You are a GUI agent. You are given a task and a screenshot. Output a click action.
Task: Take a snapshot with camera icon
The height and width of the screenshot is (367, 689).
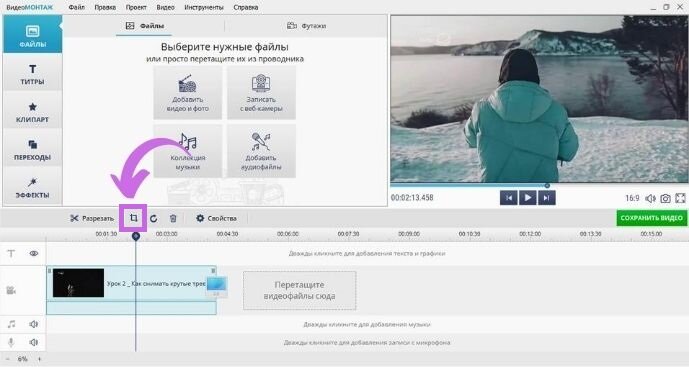pos(665,199)
